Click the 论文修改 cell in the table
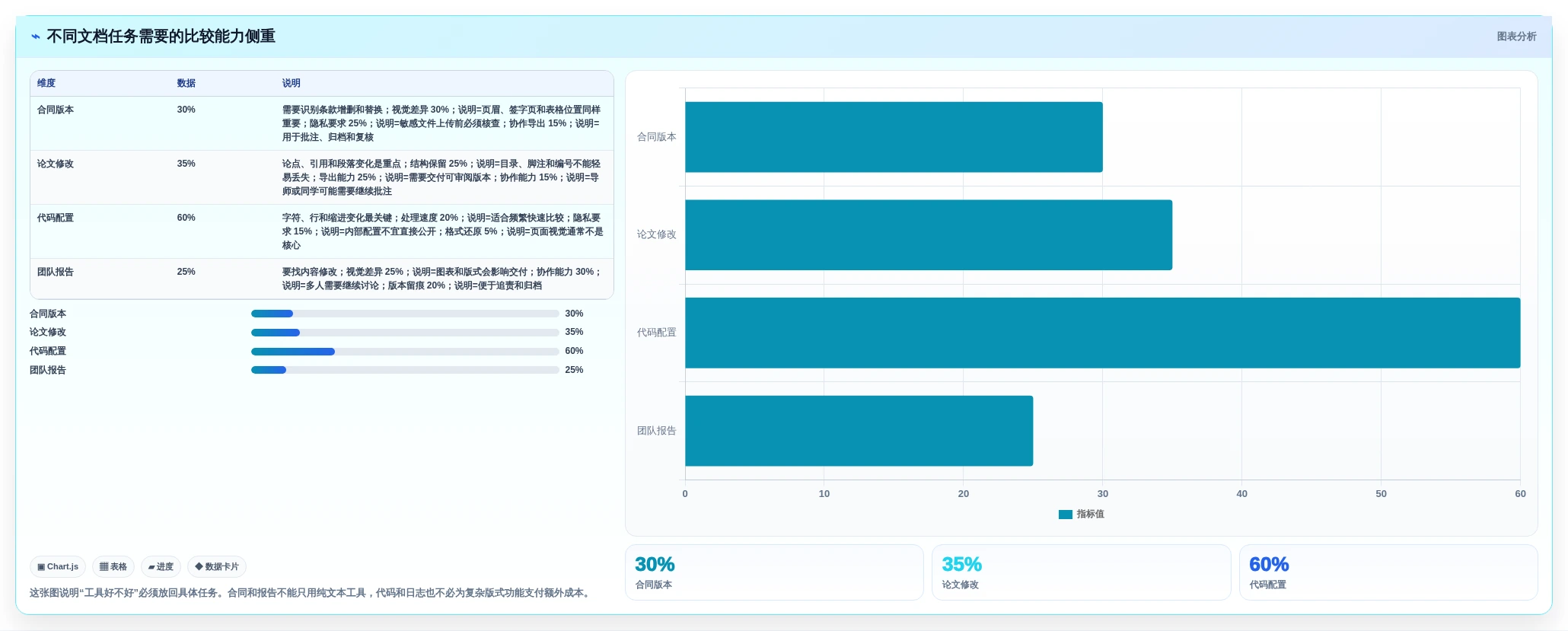Viewport: 1568px width, 631px height. [56, 164]
